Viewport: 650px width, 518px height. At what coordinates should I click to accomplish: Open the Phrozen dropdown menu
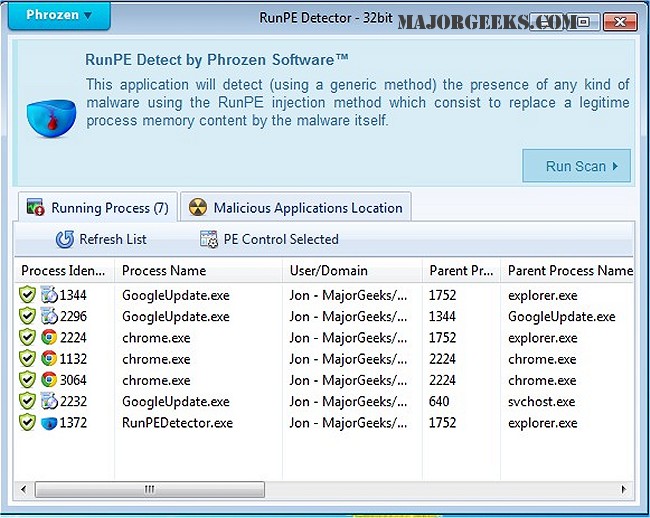click(59, 15)
